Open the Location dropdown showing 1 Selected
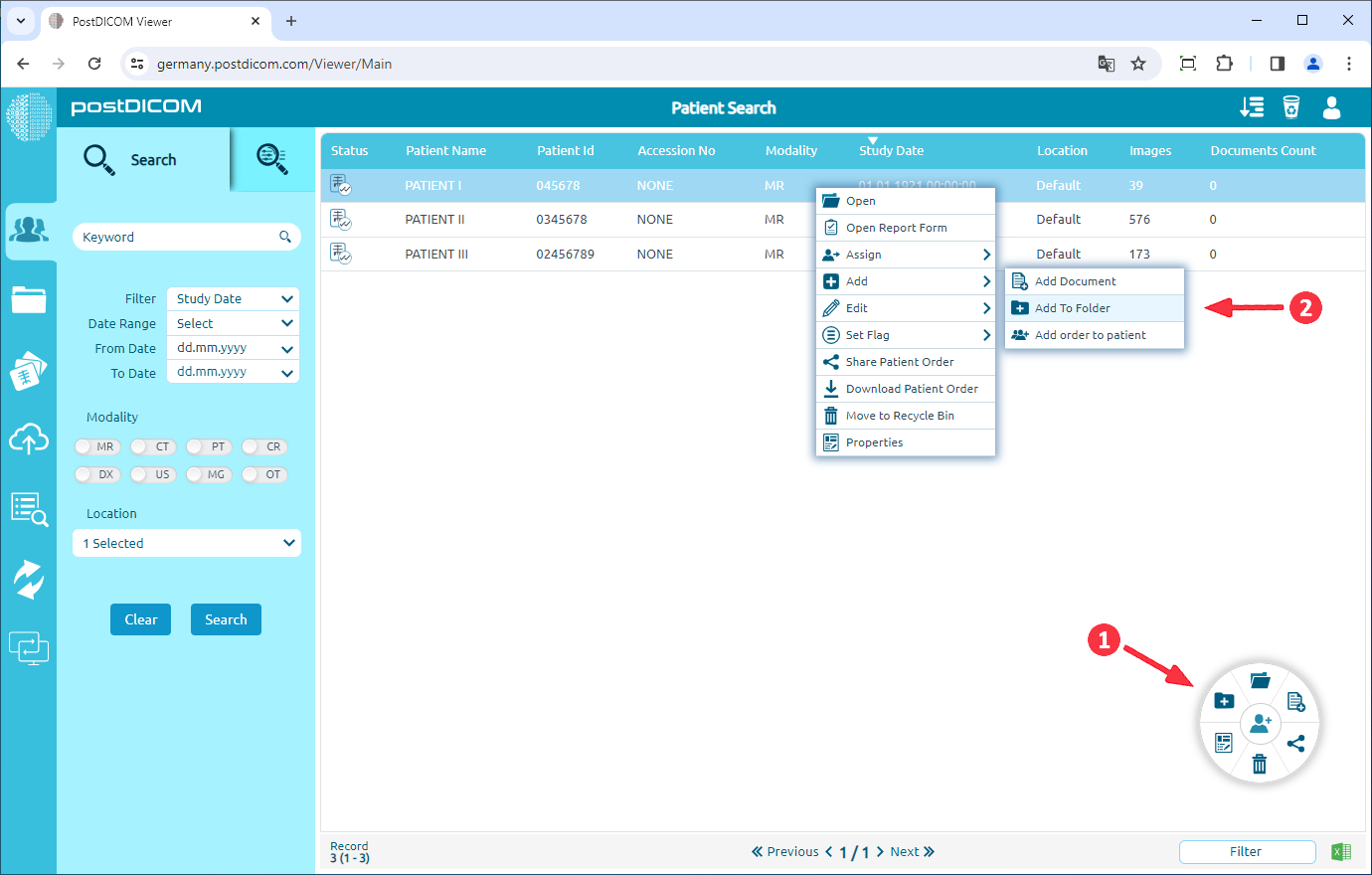This screenshot has height=875, width=1372. tap(186, 543)
